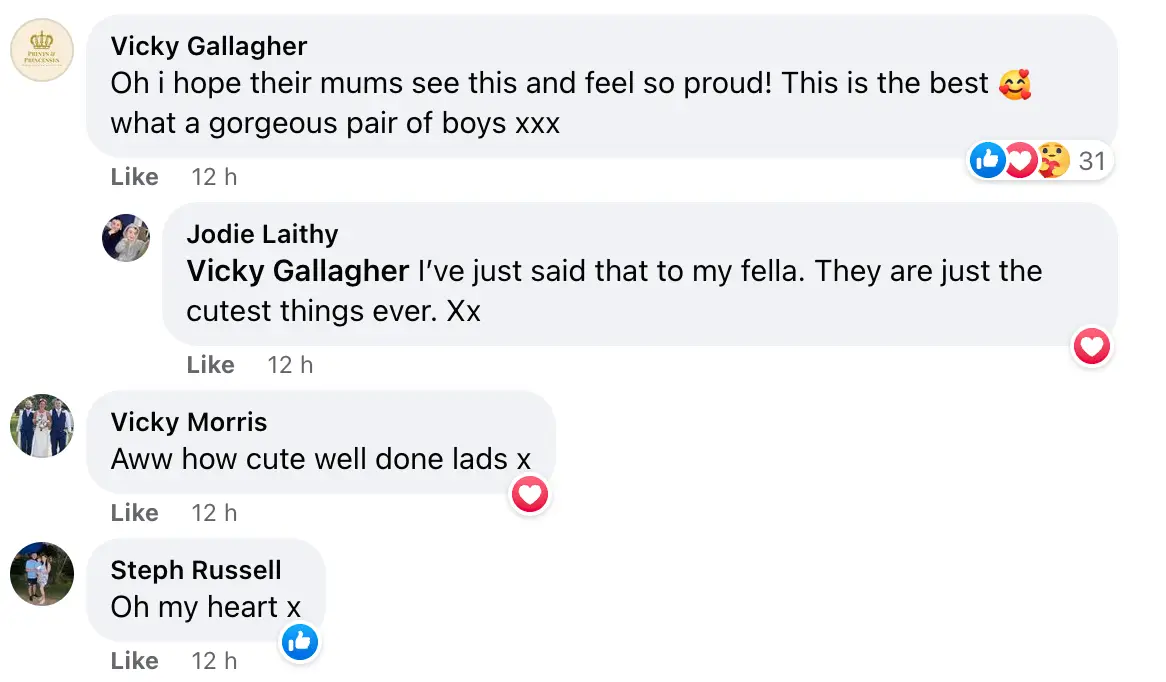Click the heart reaction icon beside the count 31

(x=1019, y=160)
